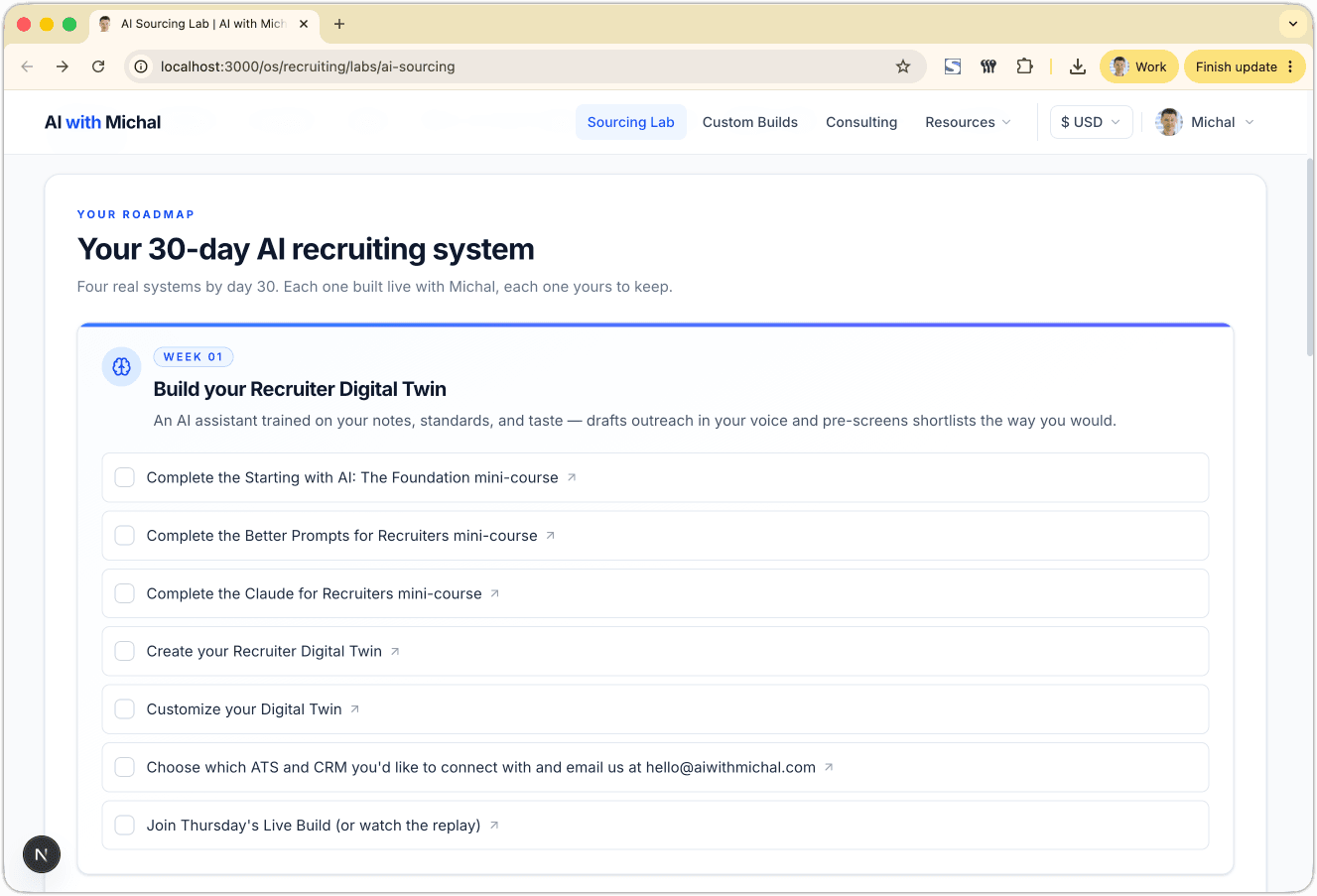Click the WEEK 01 badge
This screenshot has height=896, width=1317.
click(x=194, y=357)
